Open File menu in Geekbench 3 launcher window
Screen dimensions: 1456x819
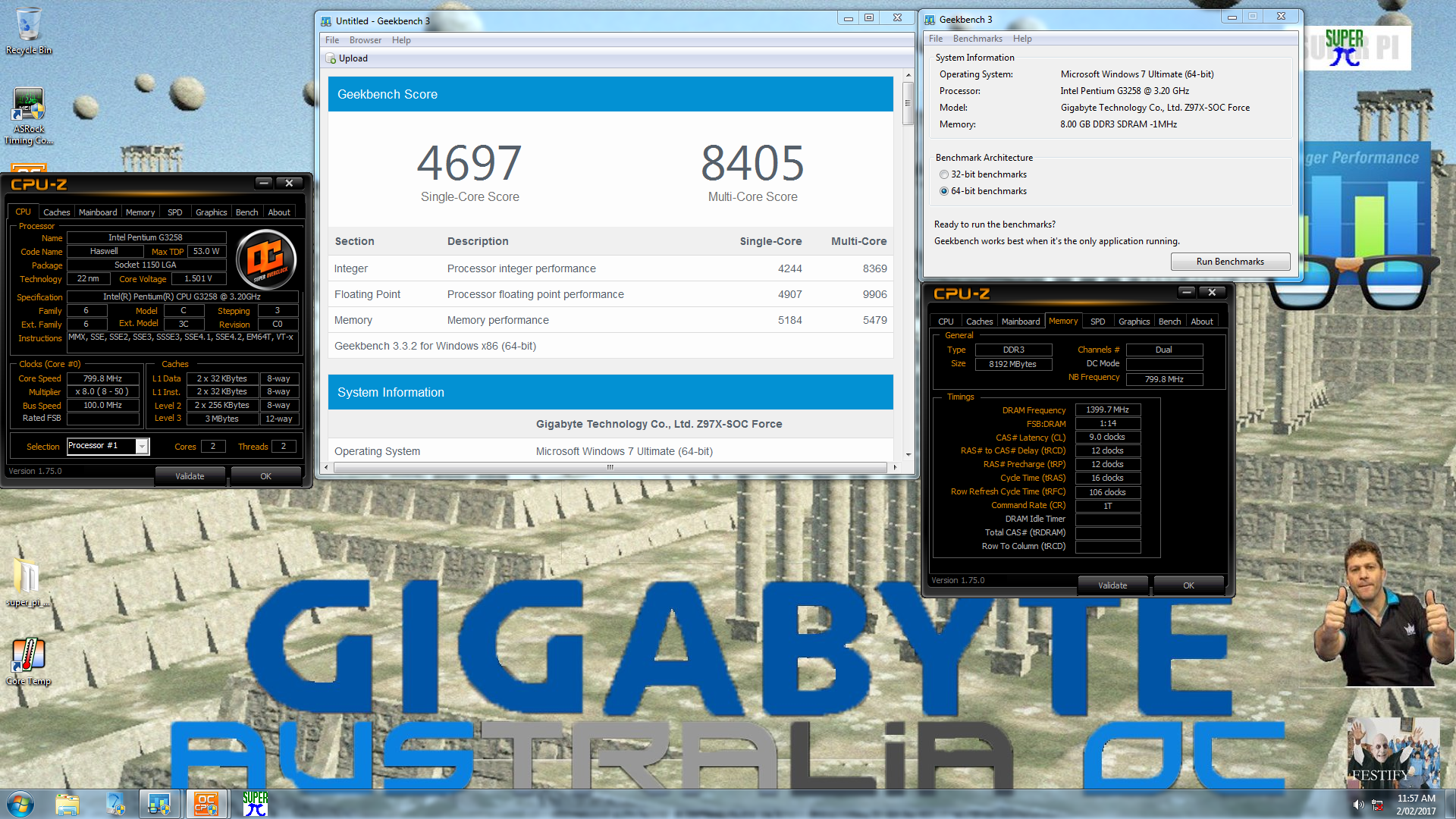point(936,39)
